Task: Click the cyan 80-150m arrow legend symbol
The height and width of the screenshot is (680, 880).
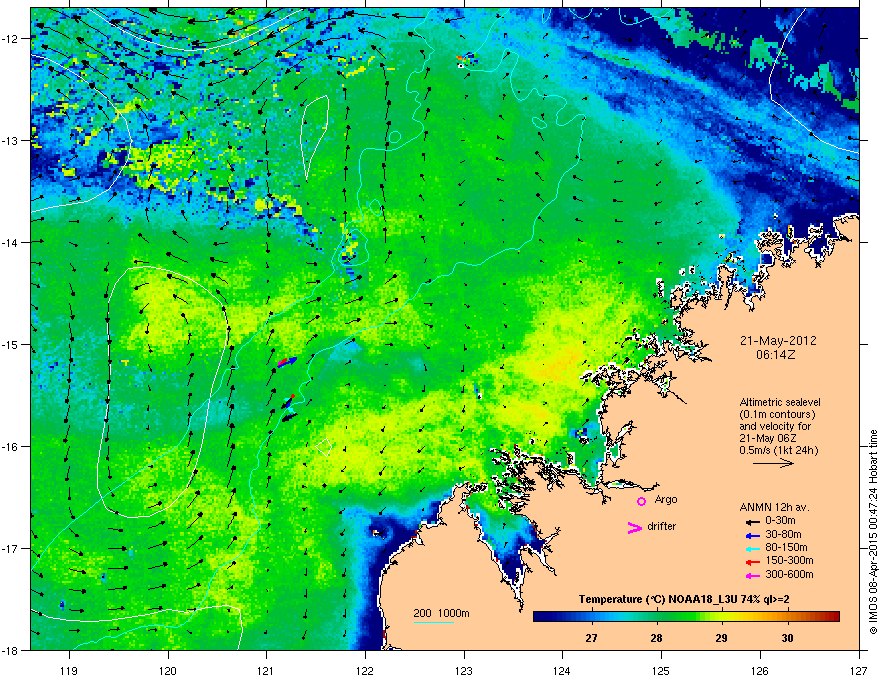Action: 752,549
